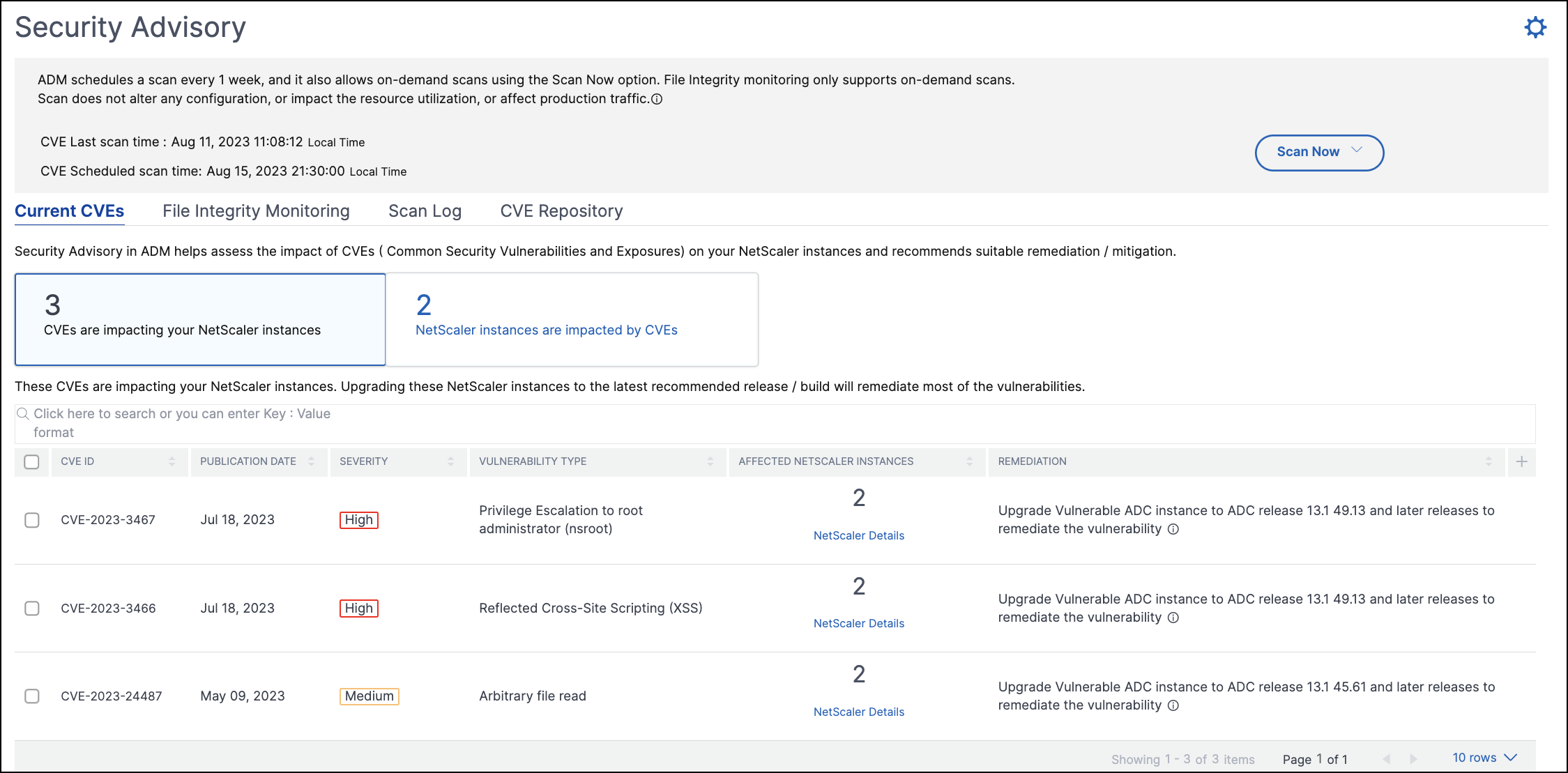Click High severity badge of CVE-2023-3466
Viewport: 1568px width, 773px height.
[x=358, y=609]
